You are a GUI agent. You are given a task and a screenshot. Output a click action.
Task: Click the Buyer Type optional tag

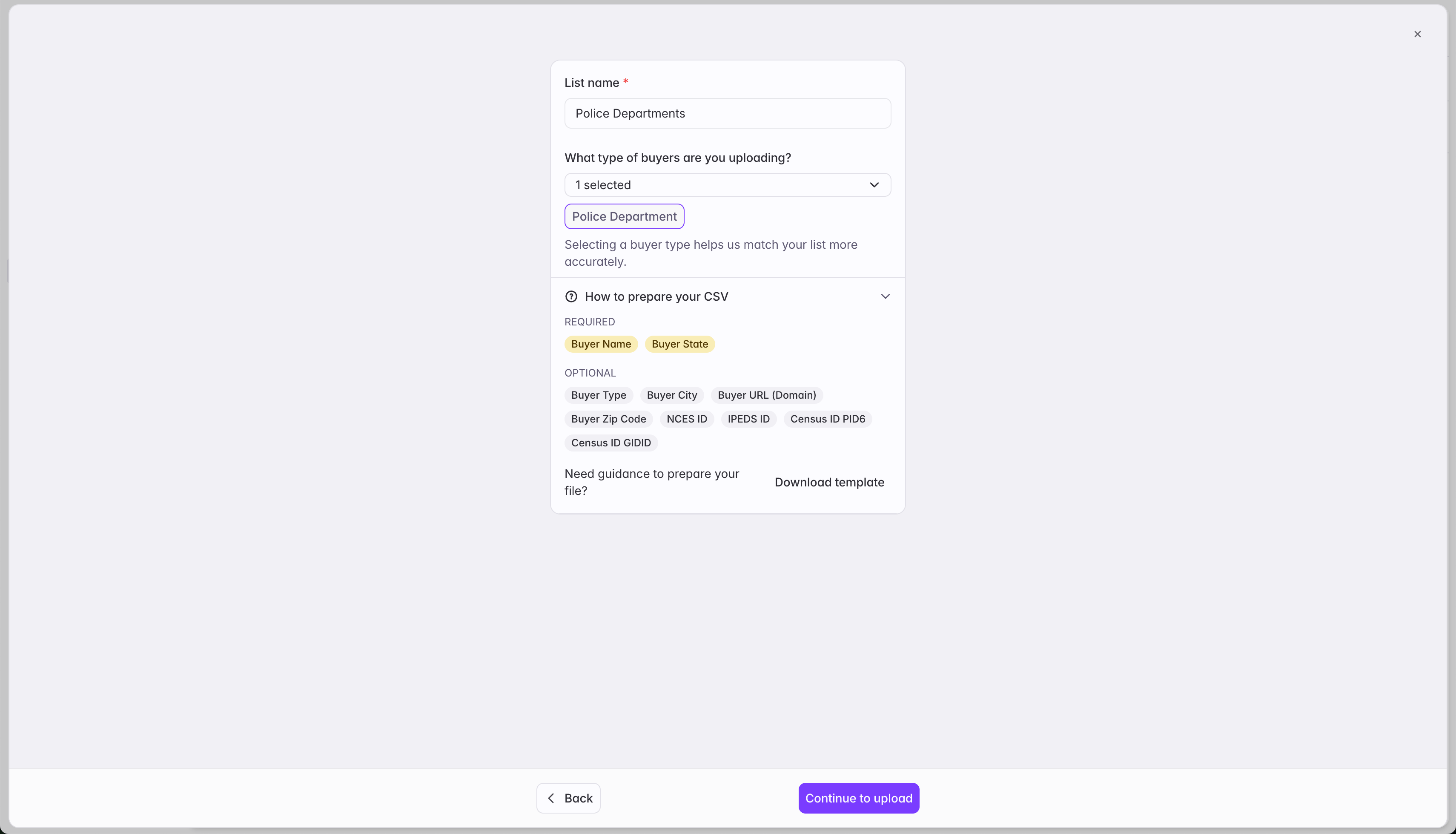point(598,395)
